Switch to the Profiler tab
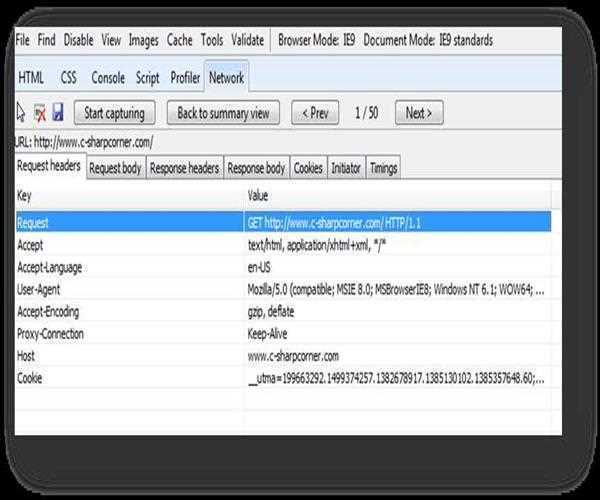Viewport: 600px width, 500px height. [x=185, y=77]
